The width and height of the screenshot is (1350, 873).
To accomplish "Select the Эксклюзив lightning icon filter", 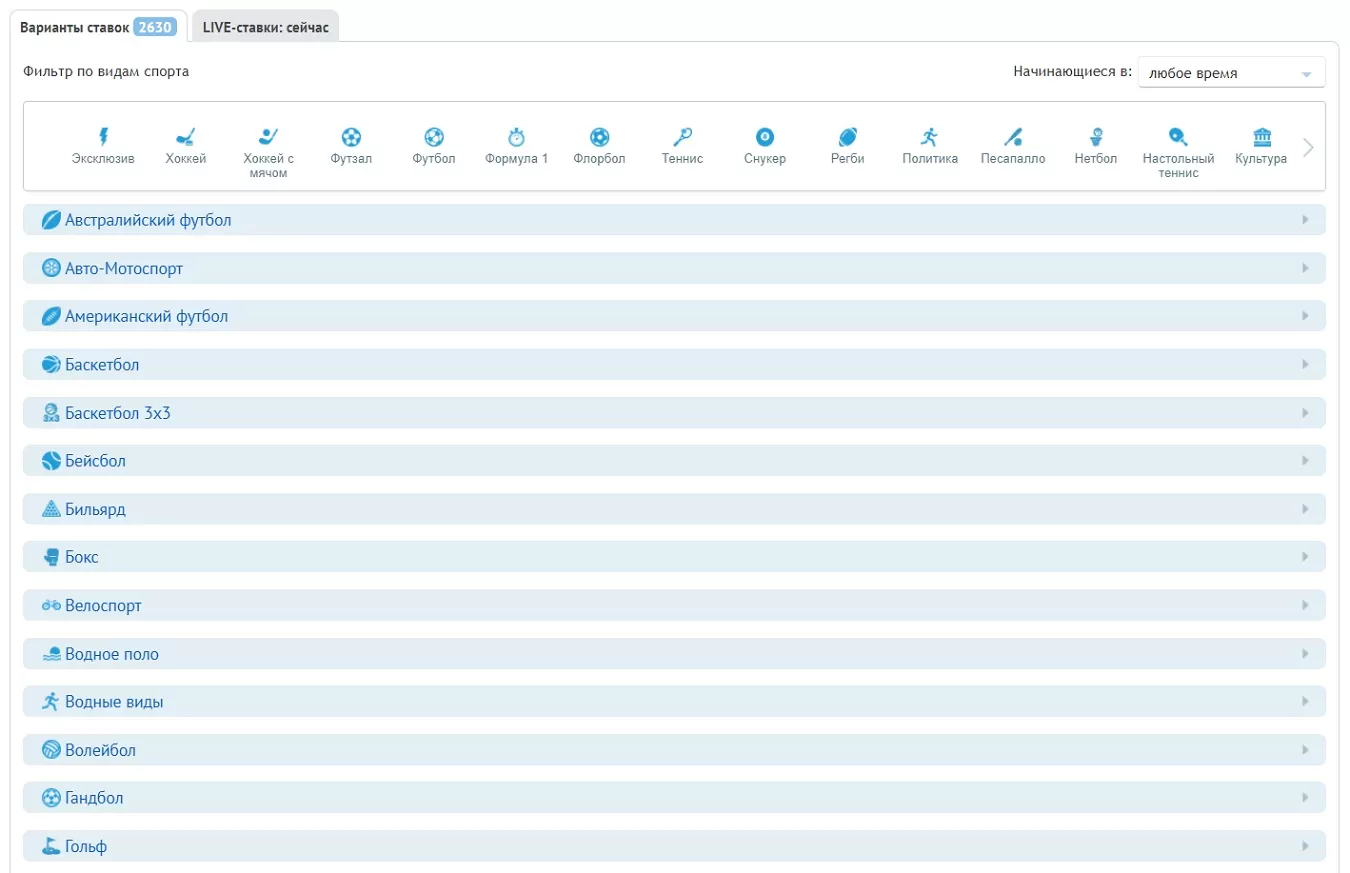I will pos(103,138).
